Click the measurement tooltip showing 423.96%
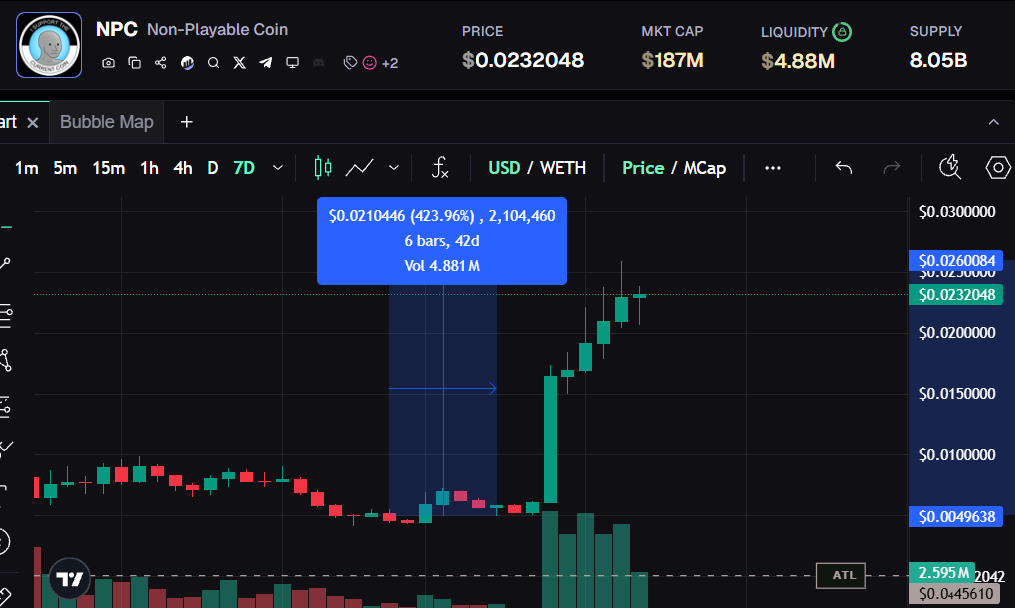 442,241
